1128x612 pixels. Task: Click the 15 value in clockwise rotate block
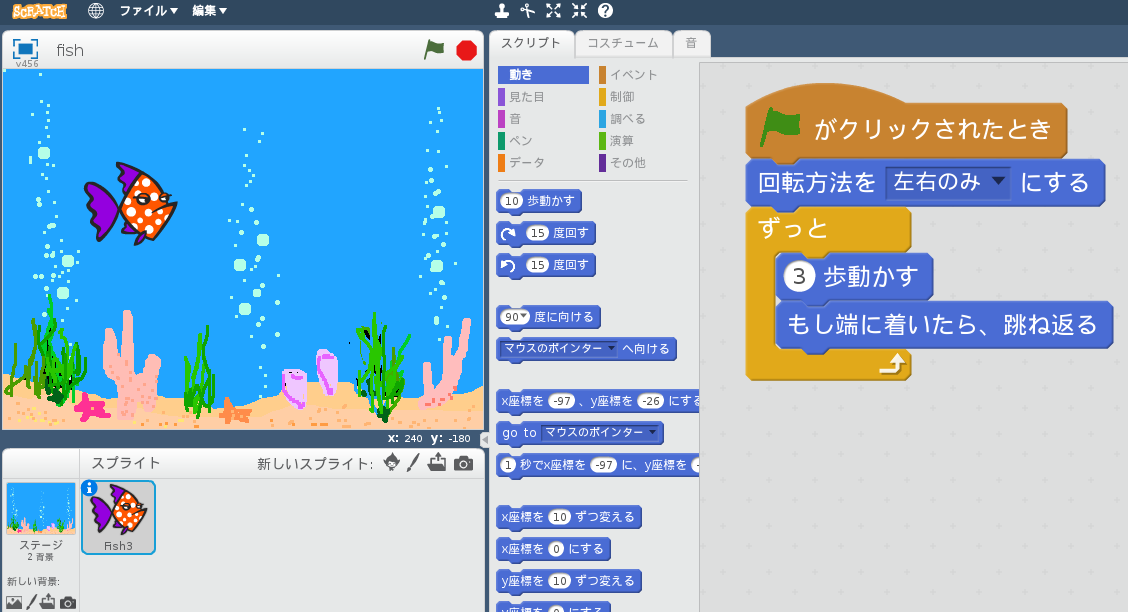[537, 233]
